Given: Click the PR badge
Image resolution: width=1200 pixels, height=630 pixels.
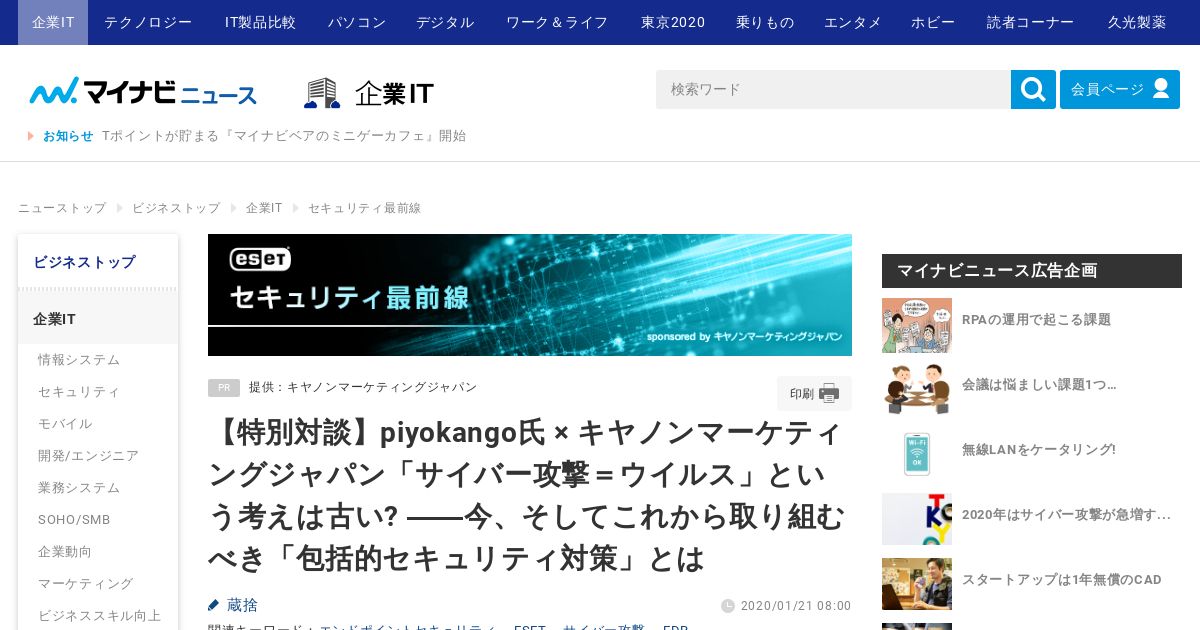Looking at the screenshot, I should (x=224, y=388).
